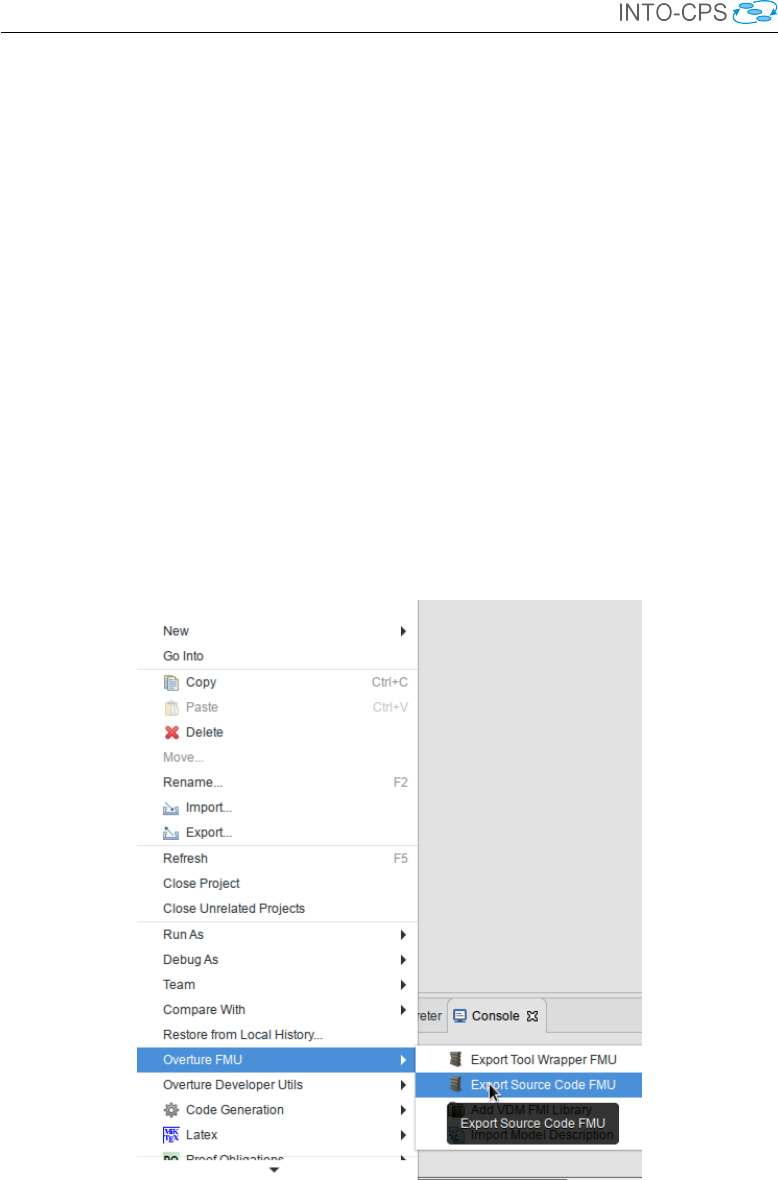Click the Copy icon in context menu
Screen dimensions: 778x1180
pyautogui.click(x=172, y=683)
